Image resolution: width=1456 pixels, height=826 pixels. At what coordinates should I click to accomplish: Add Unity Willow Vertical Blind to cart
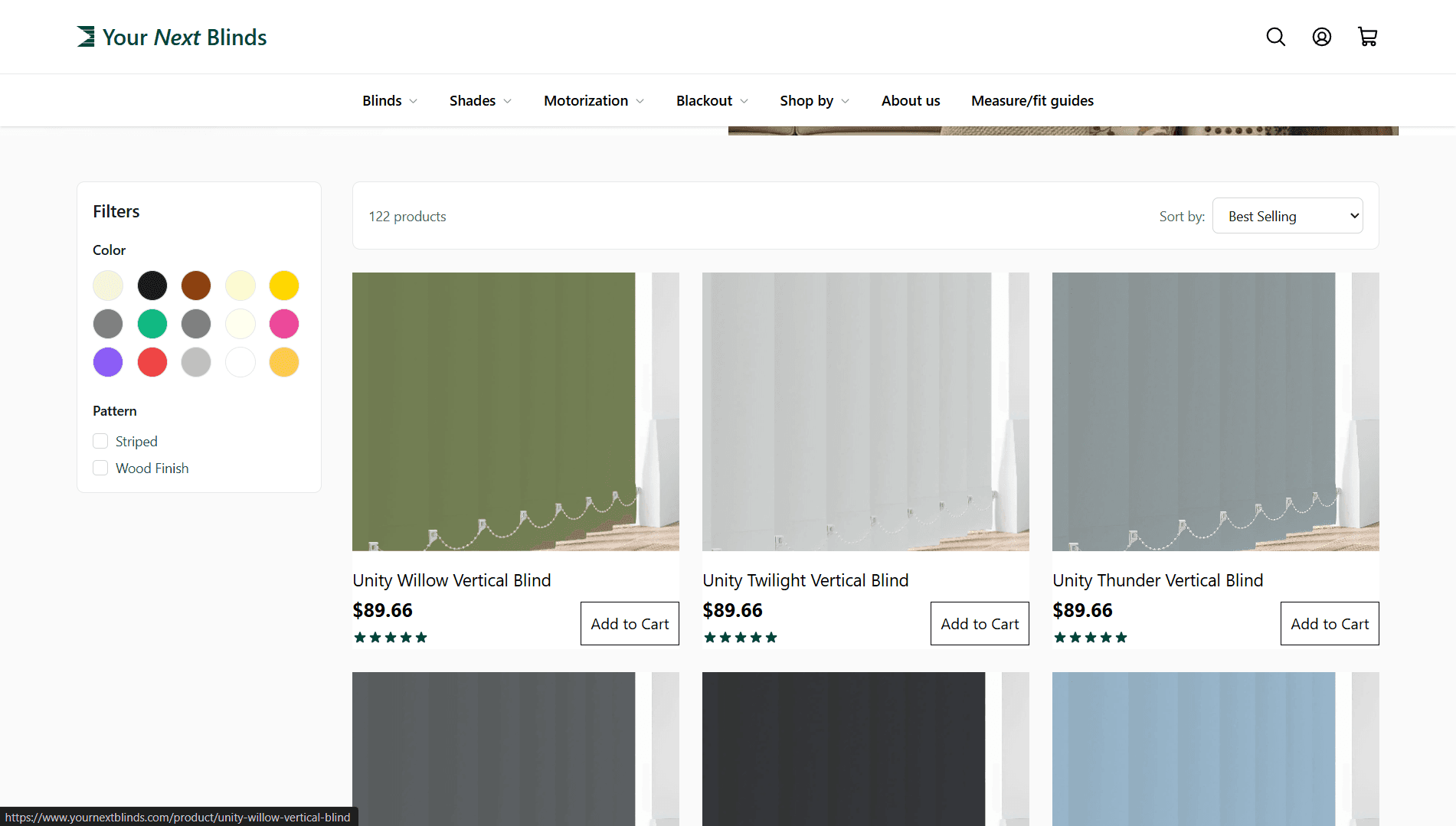click(630, 623)
